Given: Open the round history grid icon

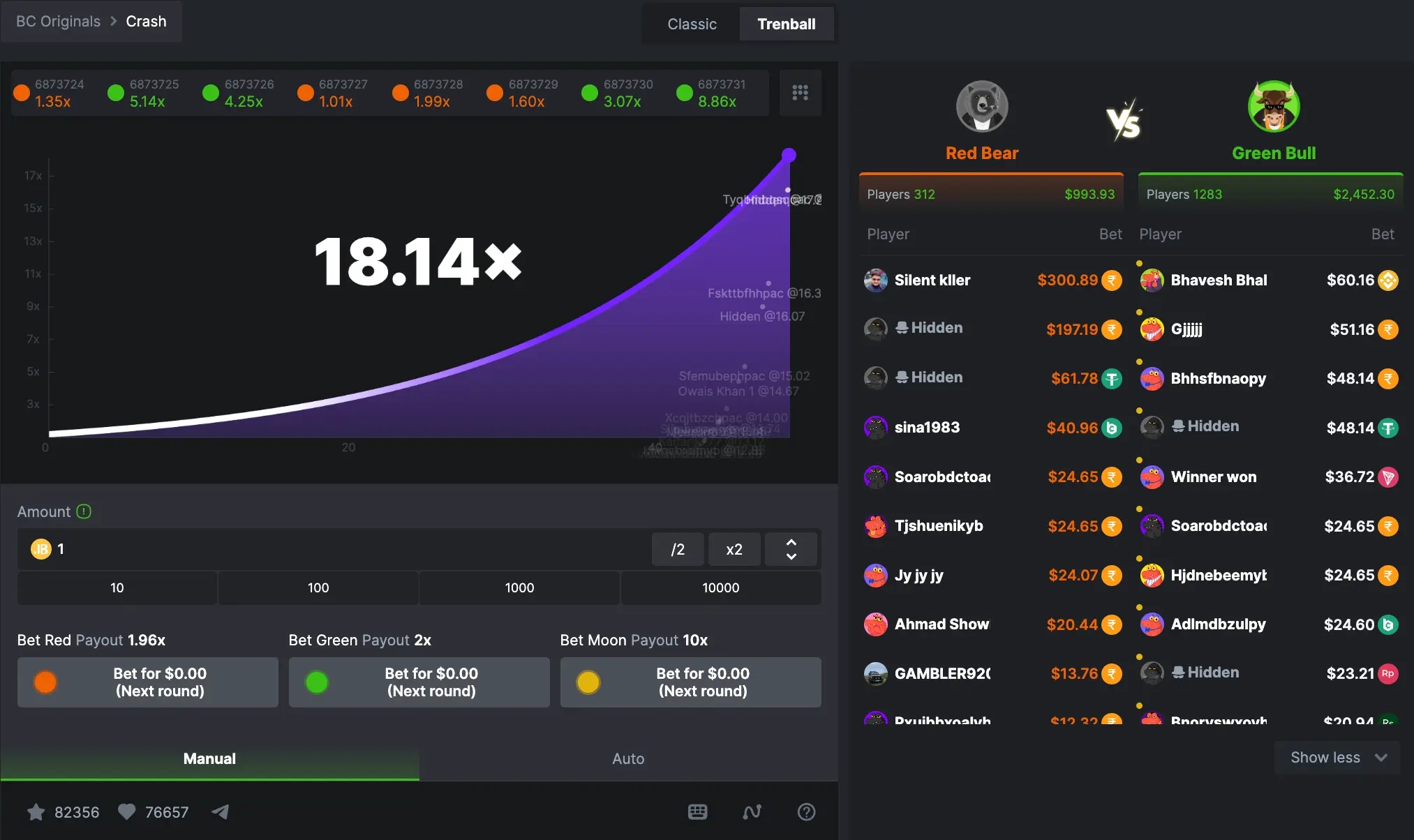Looking at the screenshot, I should [x=800, y=93].
